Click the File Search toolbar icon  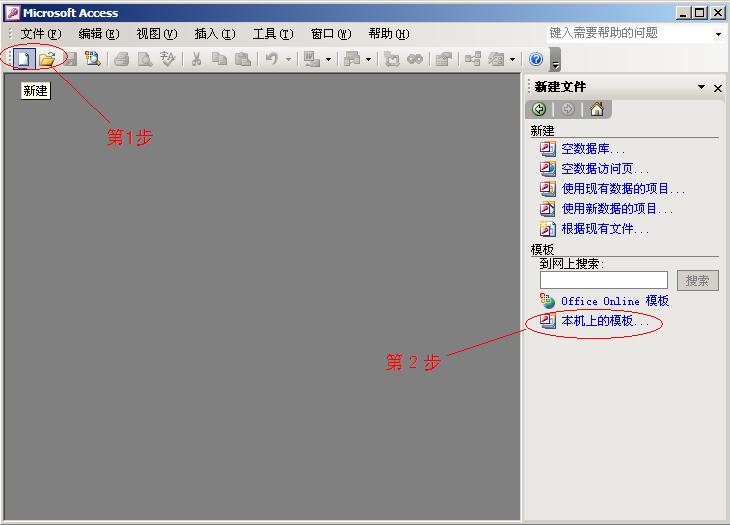point(93,59)
